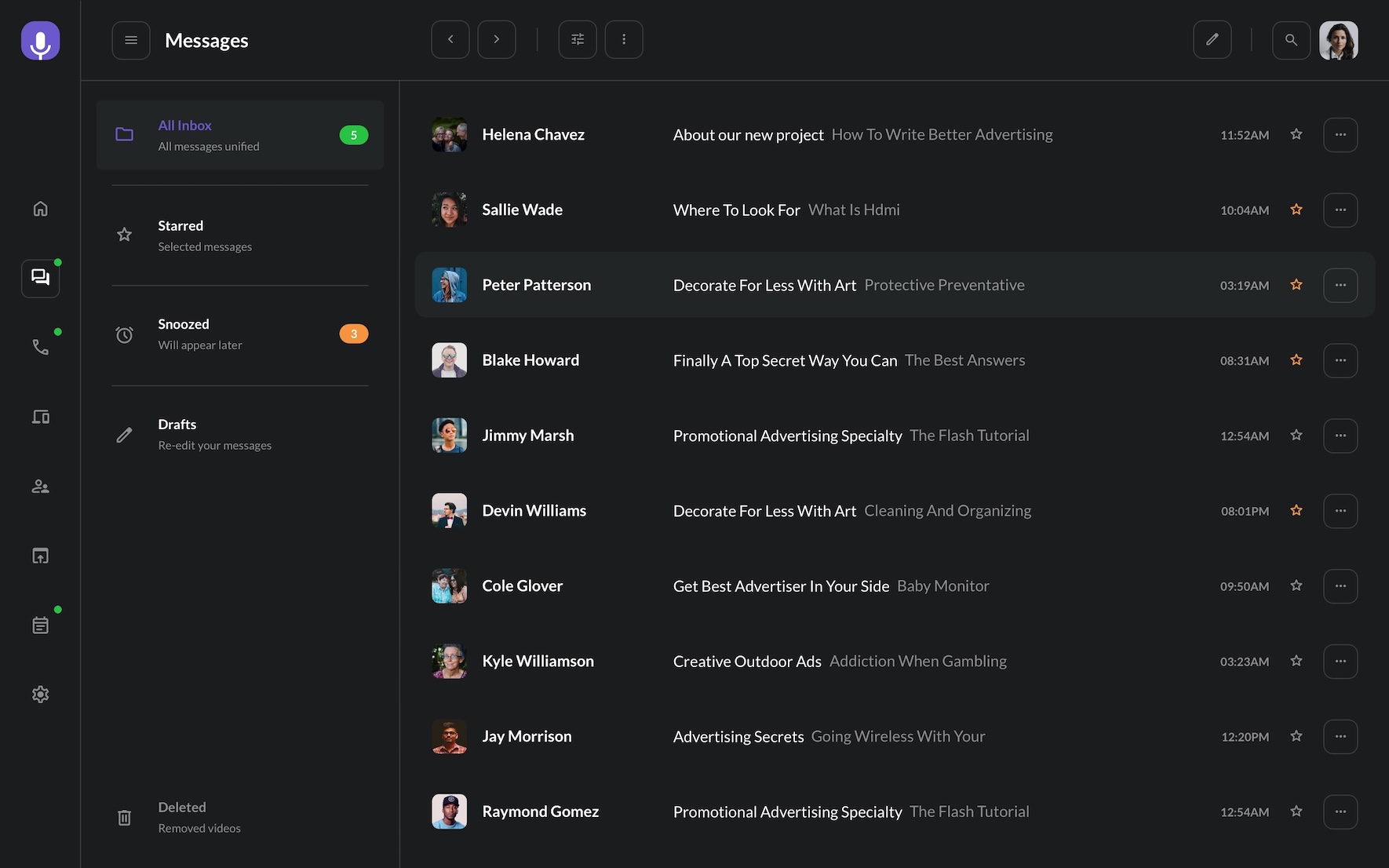Open the three-dot overflow menu in the toolbar

click(624, 38)
